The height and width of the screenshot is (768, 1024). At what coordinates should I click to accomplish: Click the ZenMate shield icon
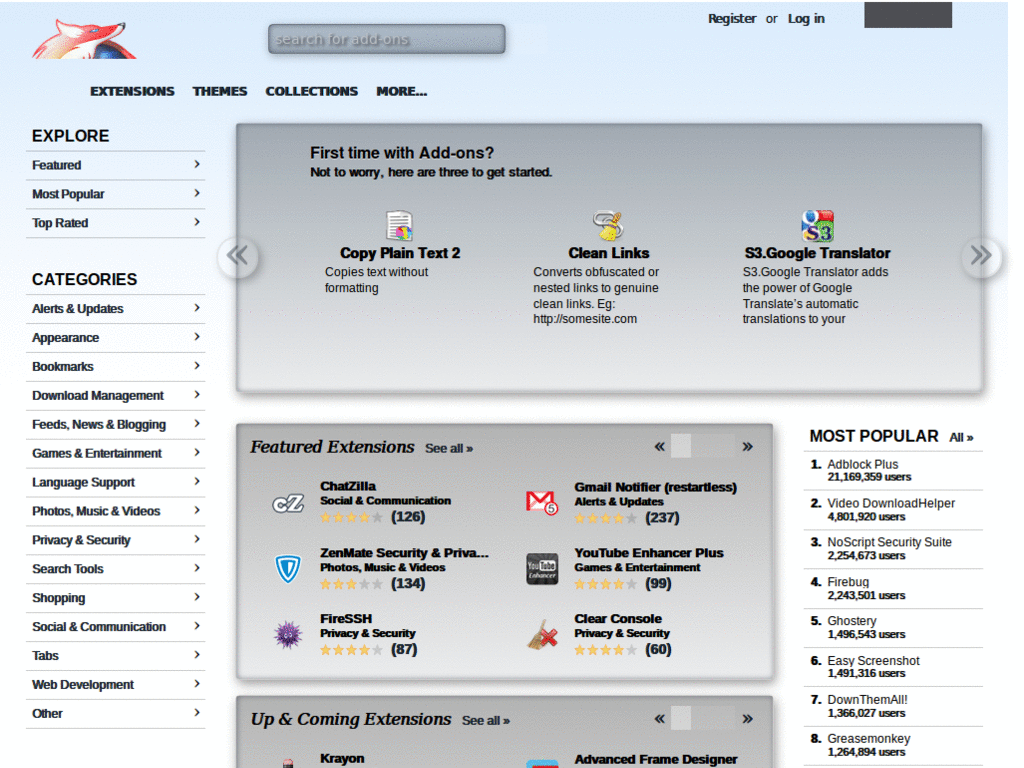(288, 568)
